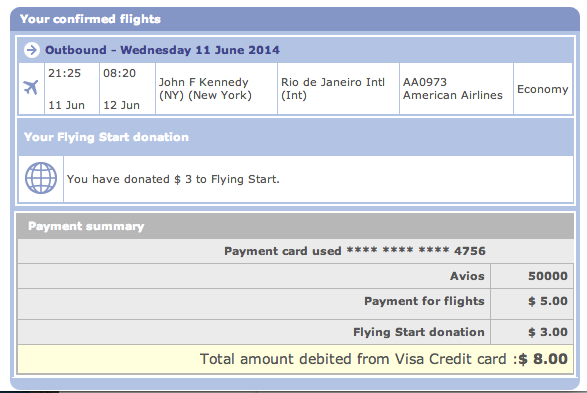Select departure time 21:25 cell
This screenshot has height=393, width=587.
pyautogui.click(x=72, y=89)
